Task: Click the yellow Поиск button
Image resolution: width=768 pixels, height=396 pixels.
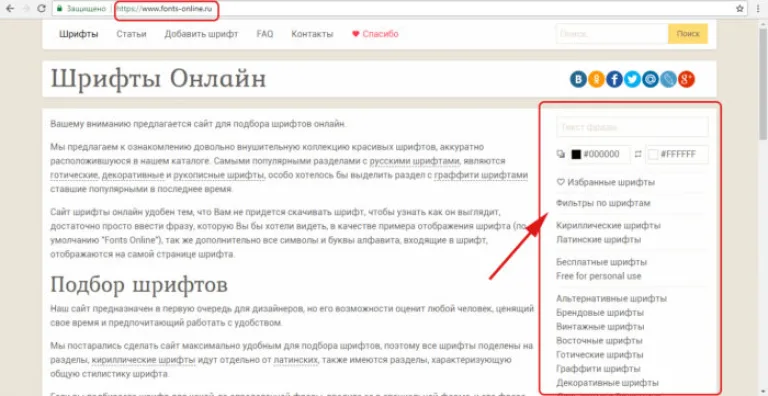Action: click(688, 34)
